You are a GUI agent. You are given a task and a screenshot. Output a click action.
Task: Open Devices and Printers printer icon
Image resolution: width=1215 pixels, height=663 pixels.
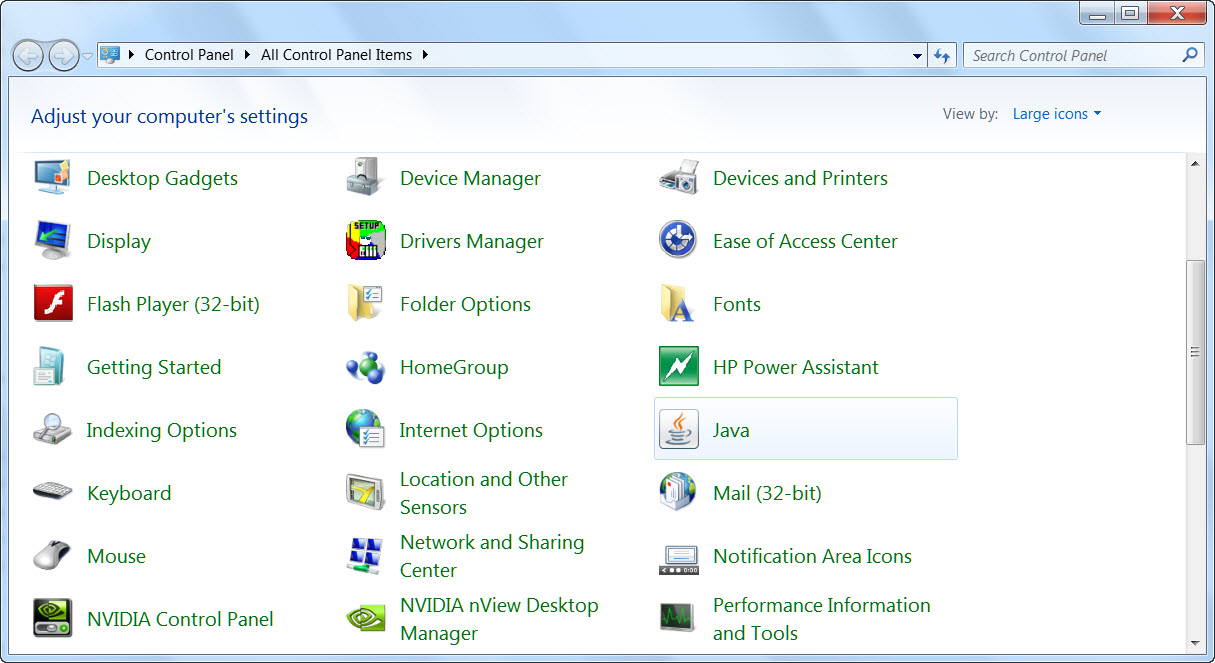coord(679,178)
